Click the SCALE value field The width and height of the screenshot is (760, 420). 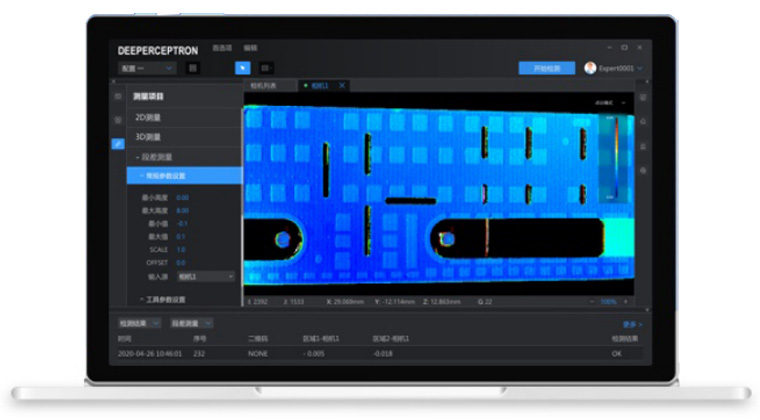click(181, 249)
